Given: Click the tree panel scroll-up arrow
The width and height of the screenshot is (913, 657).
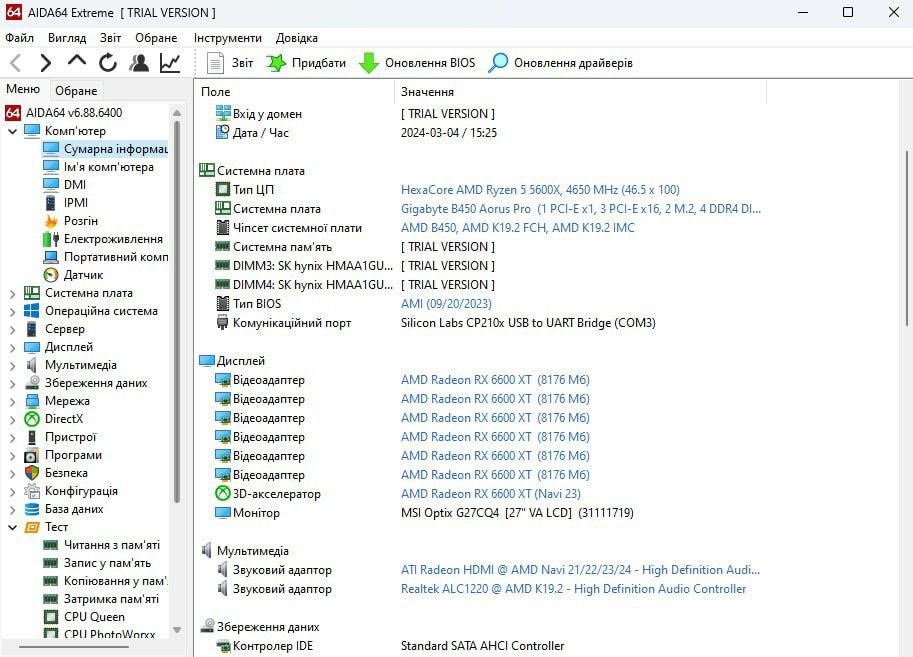Looking at the screenshot, I should [177, 112].
